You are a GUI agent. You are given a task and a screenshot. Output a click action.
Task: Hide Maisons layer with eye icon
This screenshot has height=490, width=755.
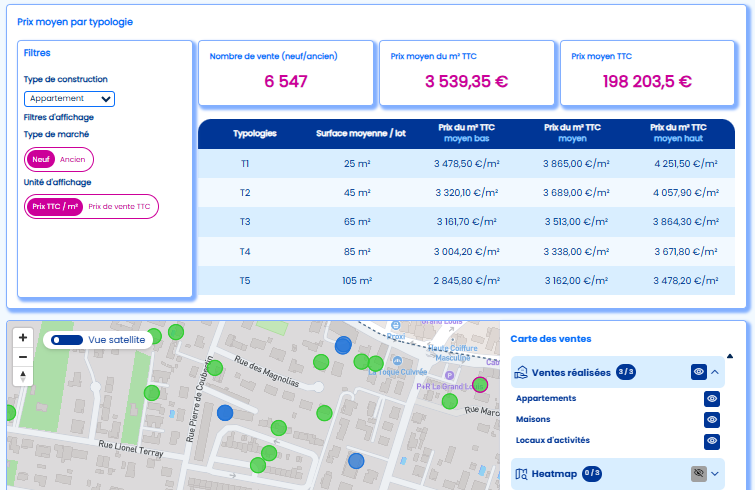click(x=712, y=419)
